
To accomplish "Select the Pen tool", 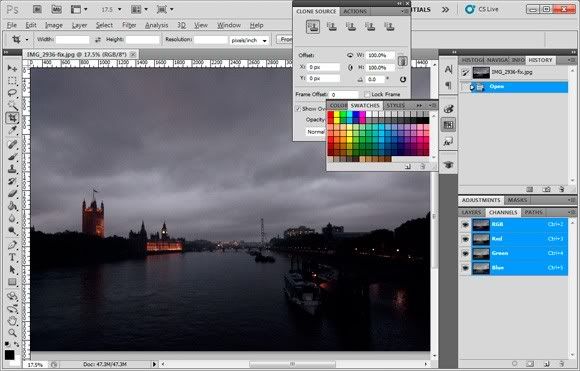I will coord(12,245).
